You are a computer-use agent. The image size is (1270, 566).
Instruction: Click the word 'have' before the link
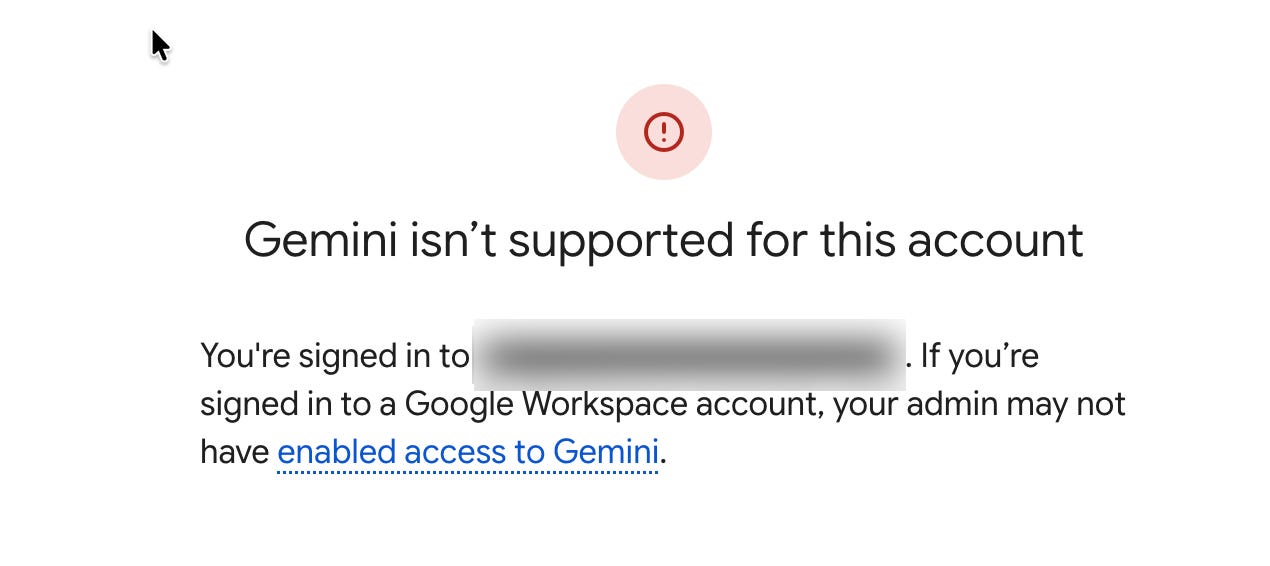click(235, 453)
